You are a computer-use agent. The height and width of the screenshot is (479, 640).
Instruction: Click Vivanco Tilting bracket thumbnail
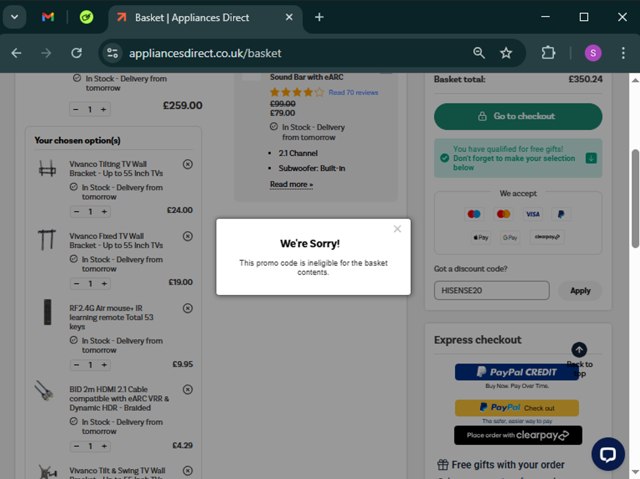[x=47, y=169]
